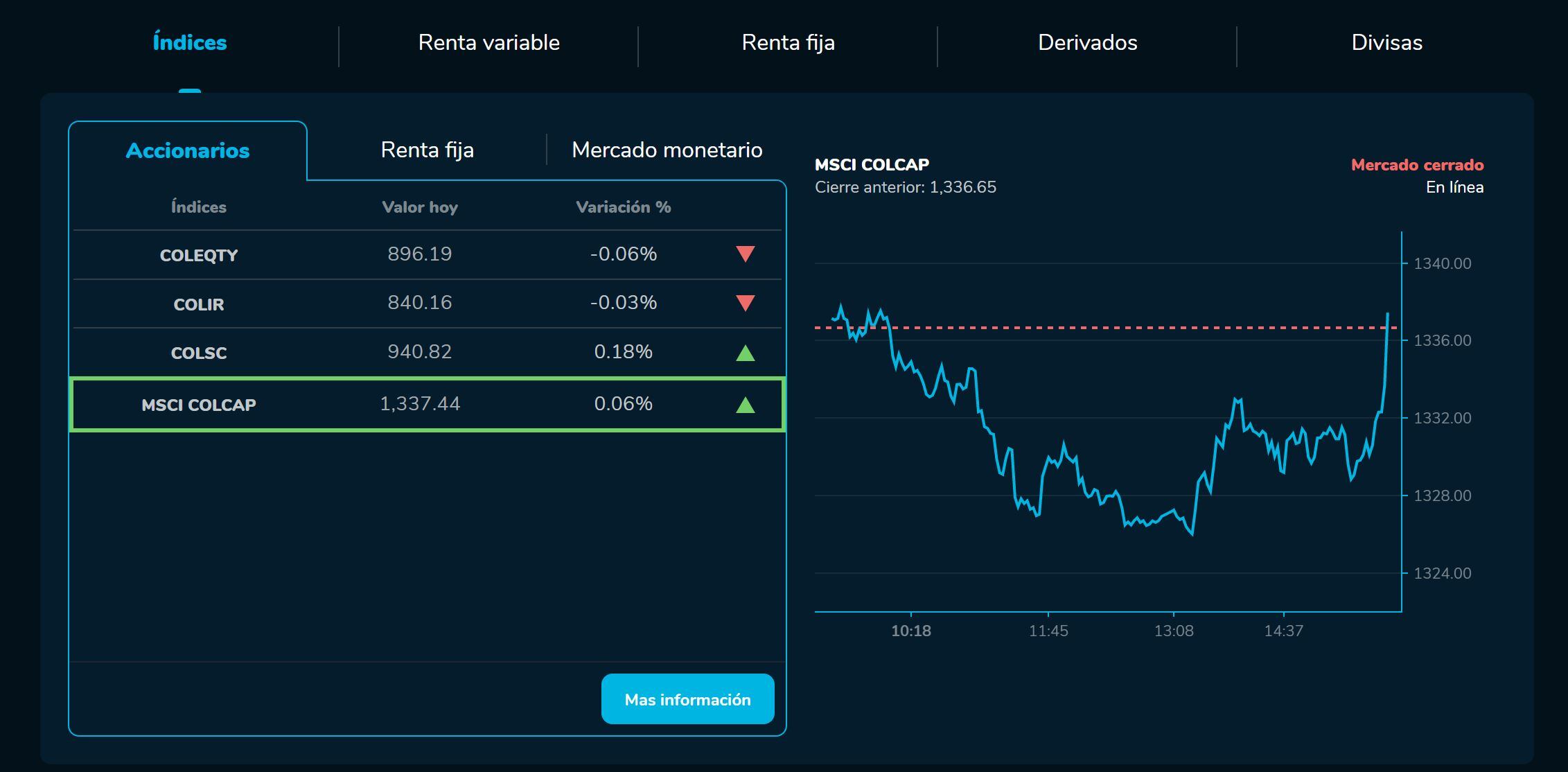Click the COLSC index row
This screenshot has width=1568, height=772.
pos(426,352)
